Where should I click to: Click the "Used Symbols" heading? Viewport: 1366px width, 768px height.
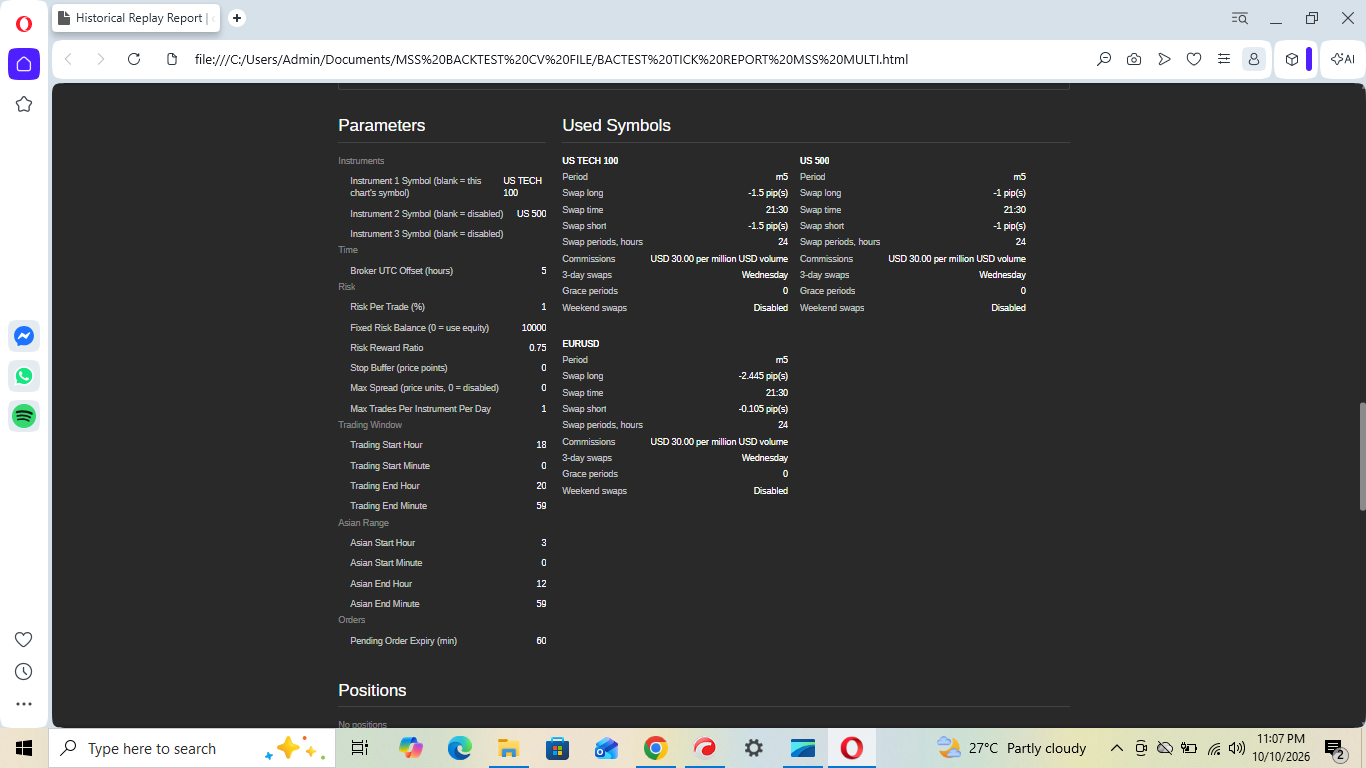coord(617,125)
